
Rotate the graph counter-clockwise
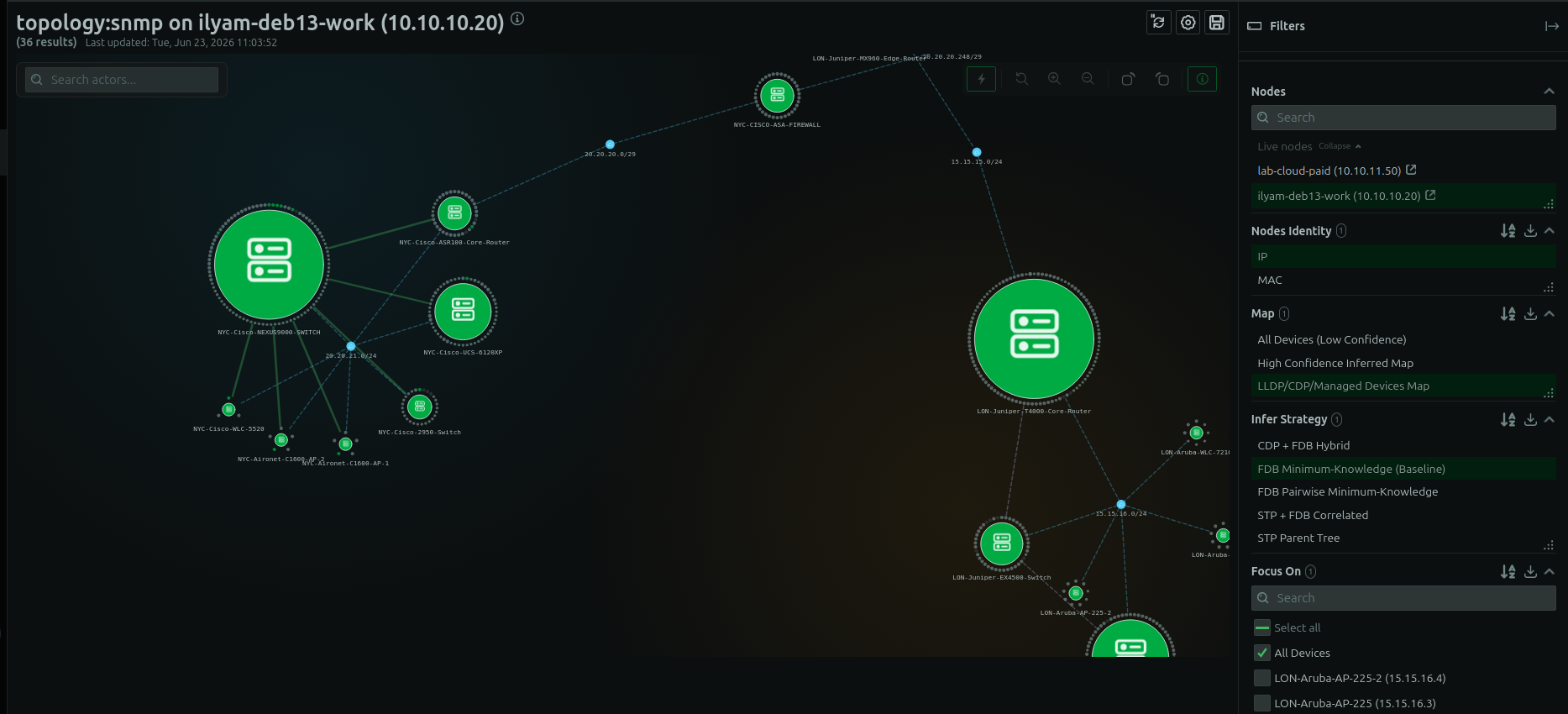(1162, 79)
